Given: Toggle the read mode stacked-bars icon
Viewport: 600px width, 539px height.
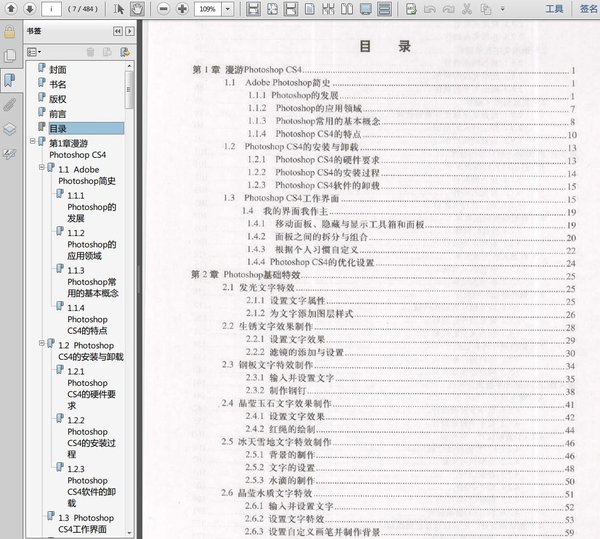Looking at the screenshot, I should [x=385, y=9].
